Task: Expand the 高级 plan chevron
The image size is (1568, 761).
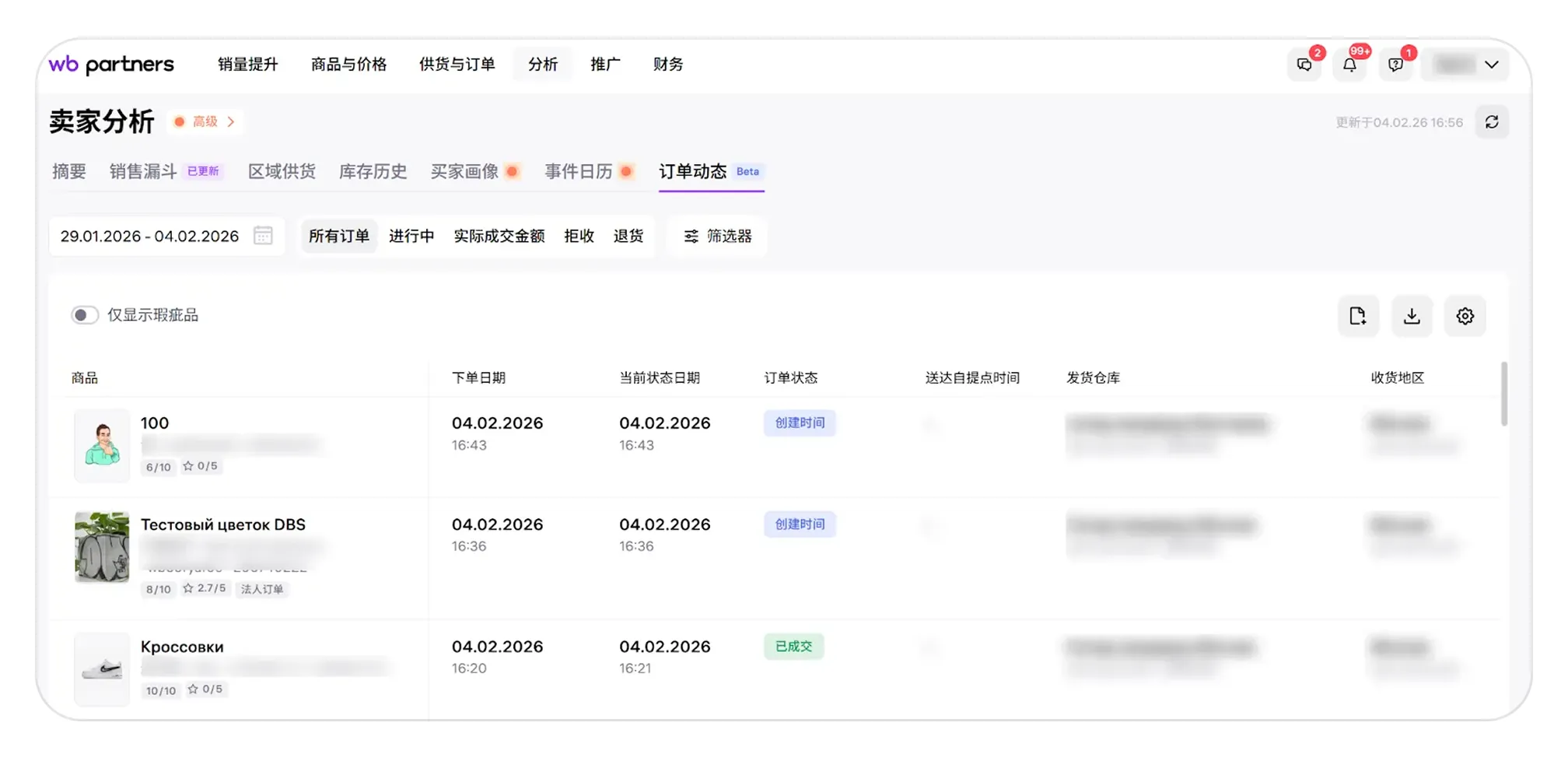Action: pyautogui.click(x=231, y=122)
